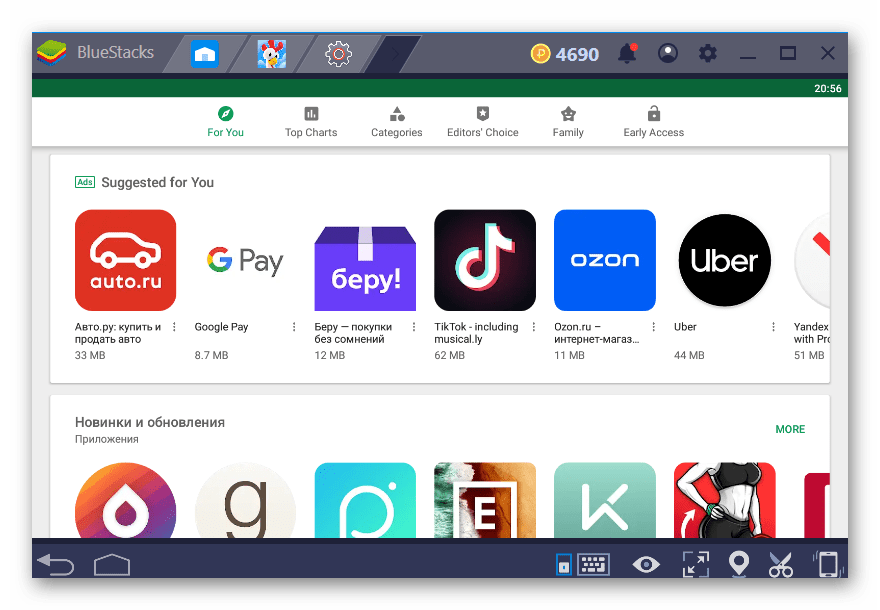Open the BlueStacks home tab

pos(204,54)
